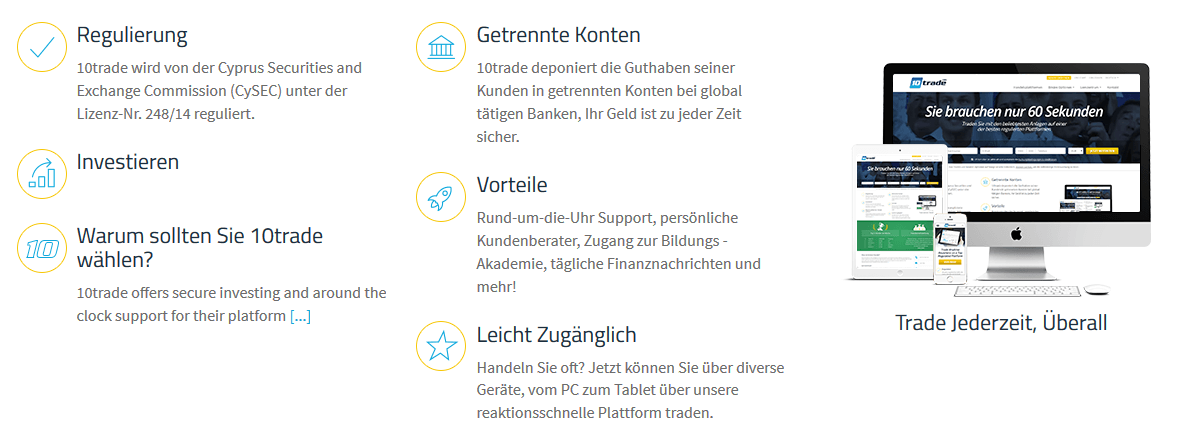Click the bank building icon
The image size is (1180, 436).
pos(442,47)
